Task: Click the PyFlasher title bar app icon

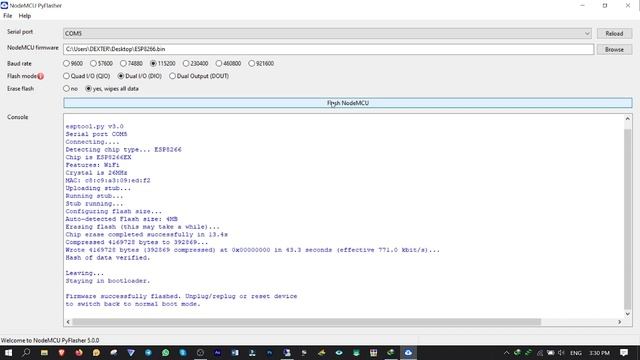Action: (4, 5)
